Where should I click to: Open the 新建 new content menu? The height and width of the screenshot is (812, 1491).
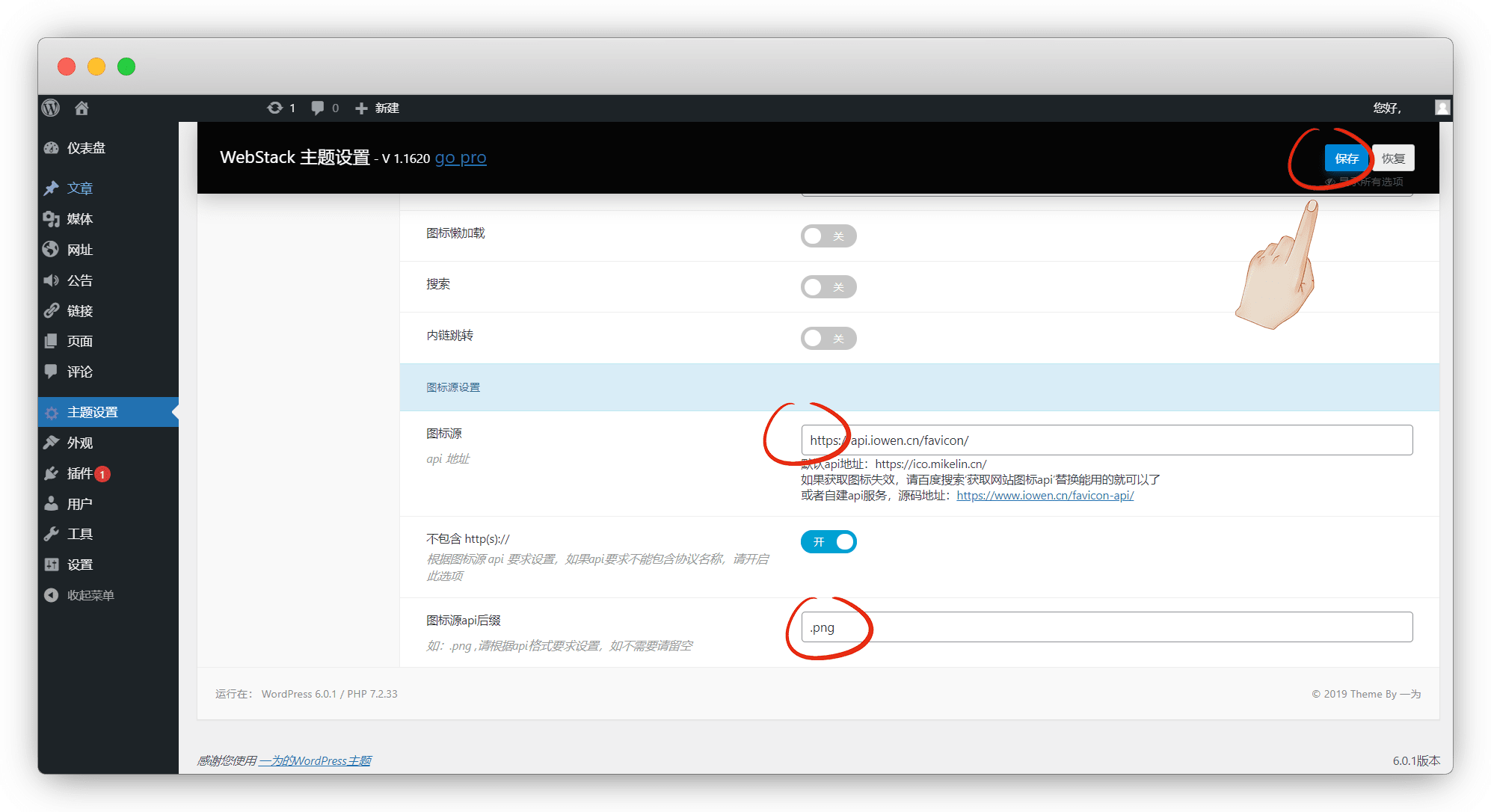click(x=377, y=108)
